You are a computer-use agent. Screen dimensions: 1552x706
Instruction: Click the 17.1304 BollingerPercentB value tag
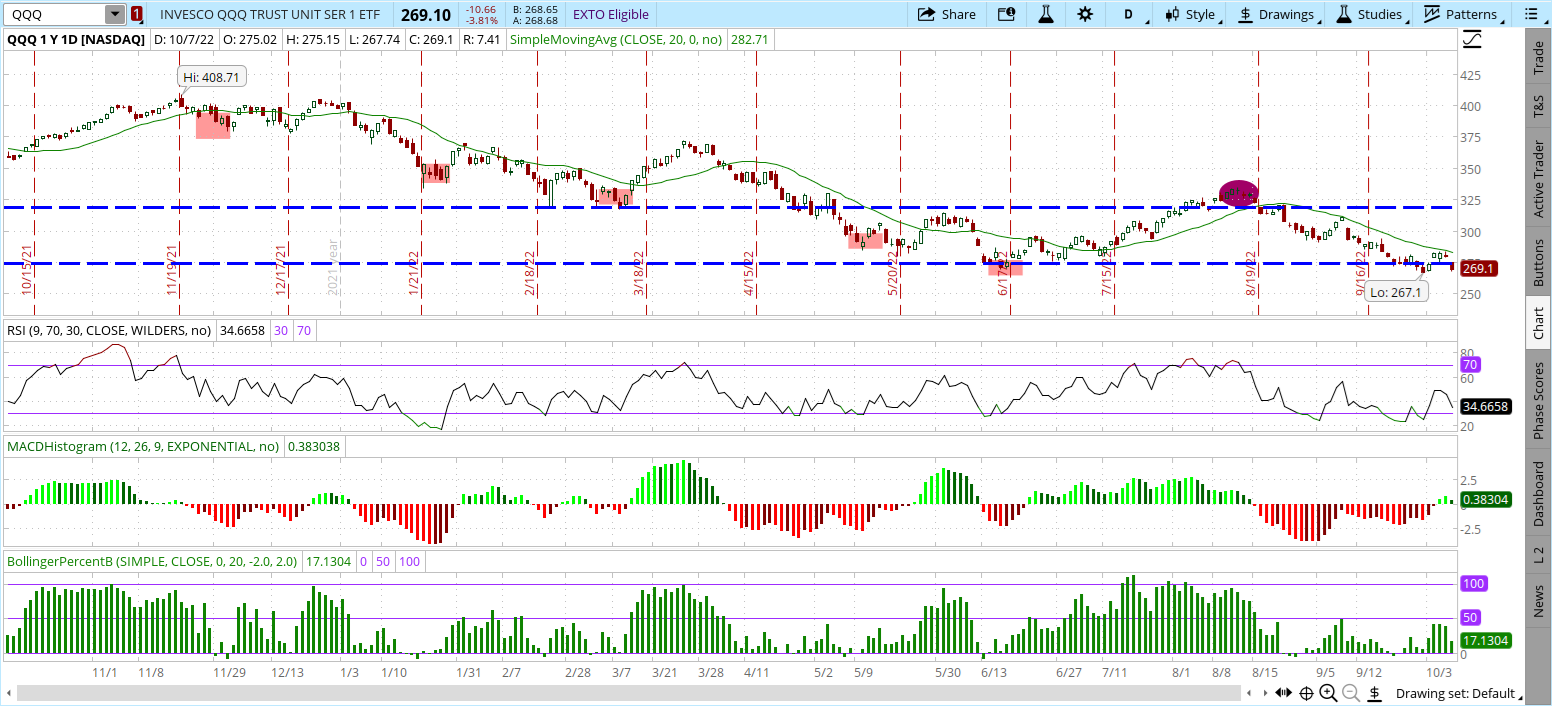tap(1485, 640)
